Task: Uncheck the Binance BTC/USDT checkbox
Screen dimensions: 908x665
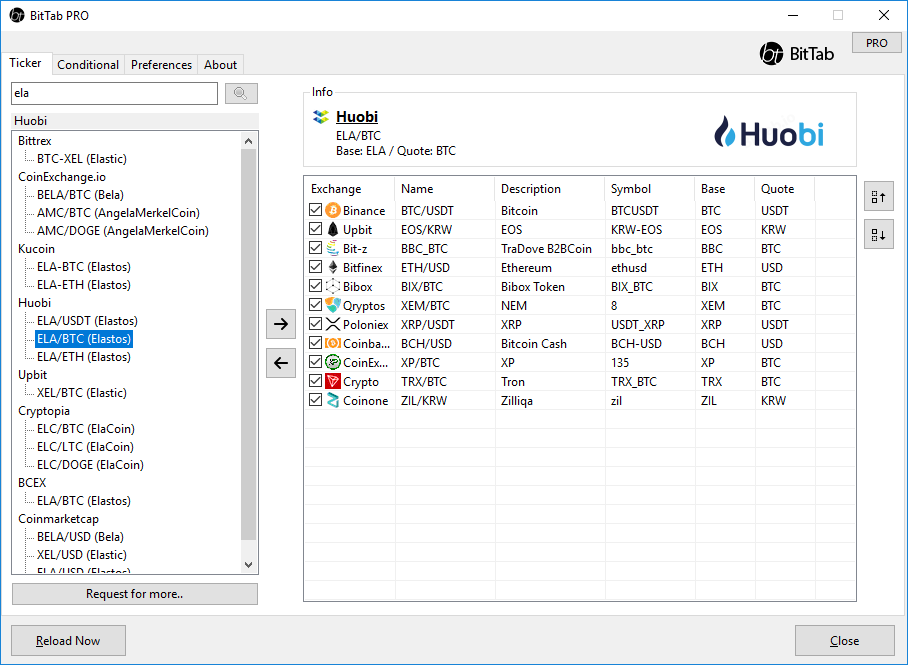Action: [x=316, y=210]
